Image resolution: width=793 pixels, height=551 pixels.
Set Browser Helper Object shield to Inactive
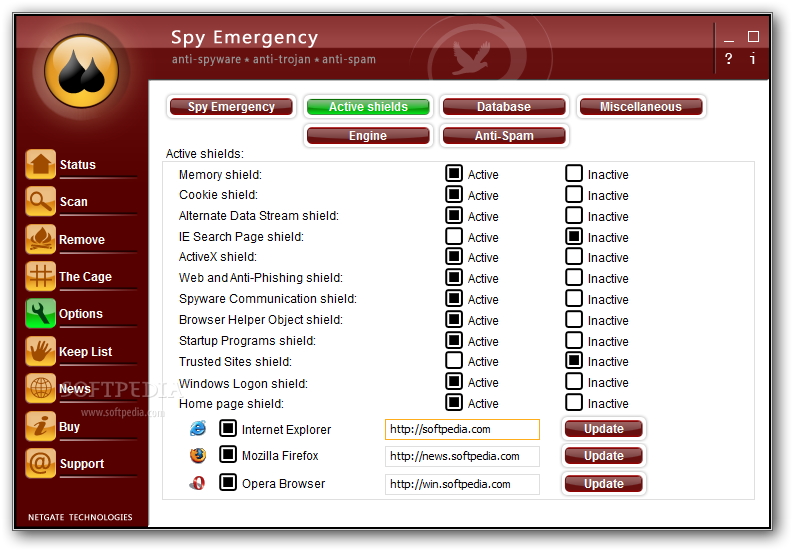point(574,319)
